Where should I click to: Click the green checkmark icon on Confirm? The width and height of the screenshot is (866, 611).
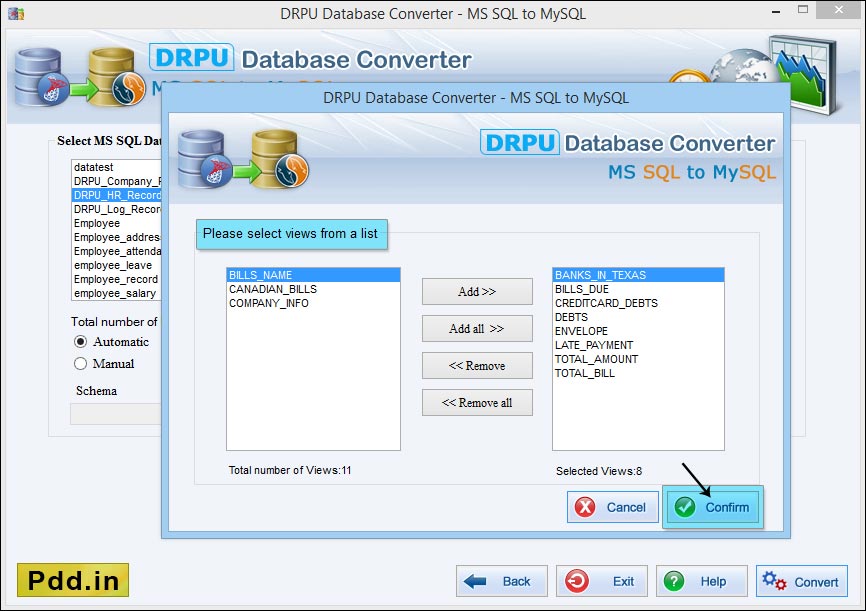pyautogui.click(x=685, y=507)
